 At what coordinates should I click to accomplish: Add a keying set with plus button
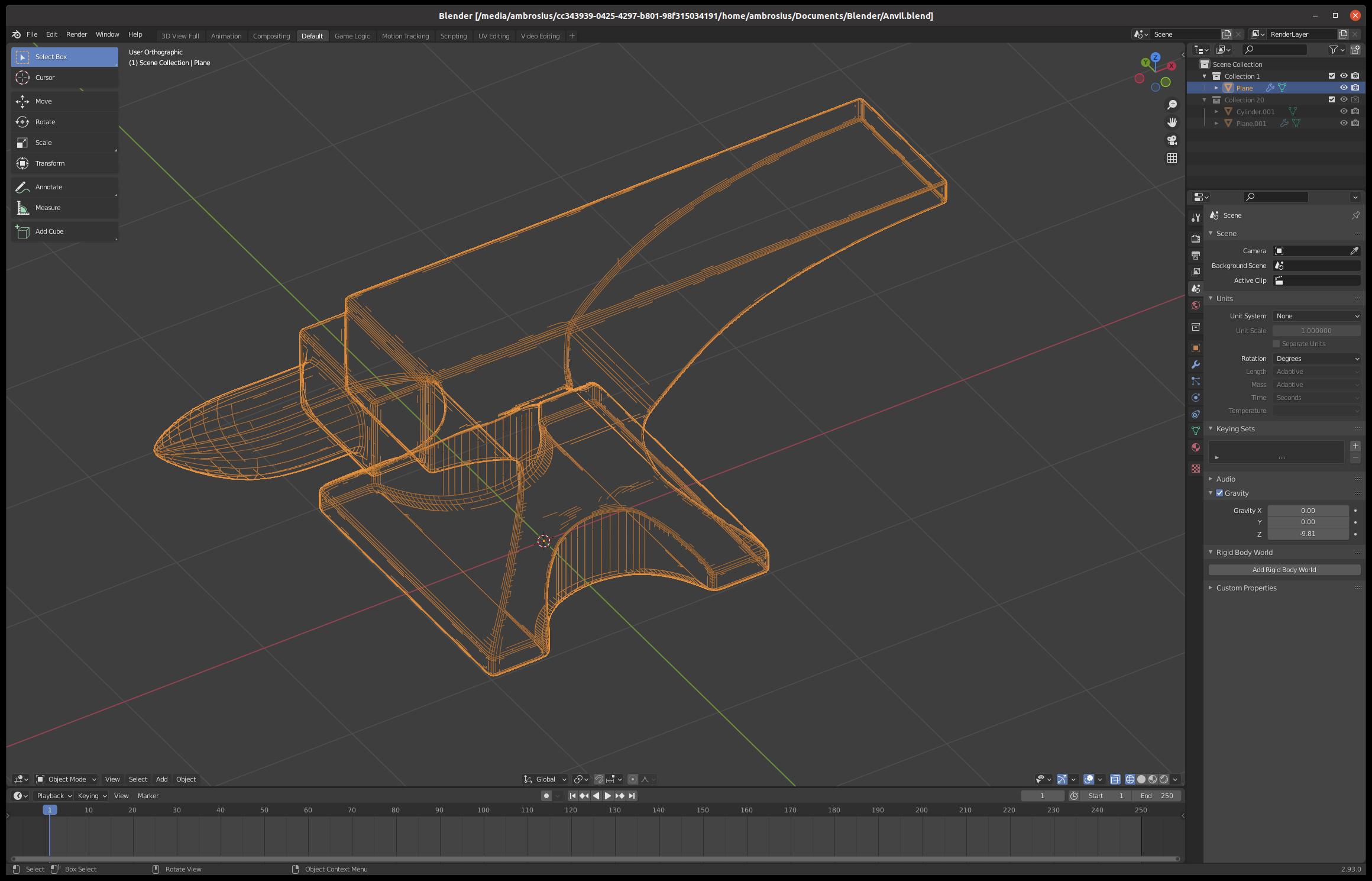coord(1355,446)
